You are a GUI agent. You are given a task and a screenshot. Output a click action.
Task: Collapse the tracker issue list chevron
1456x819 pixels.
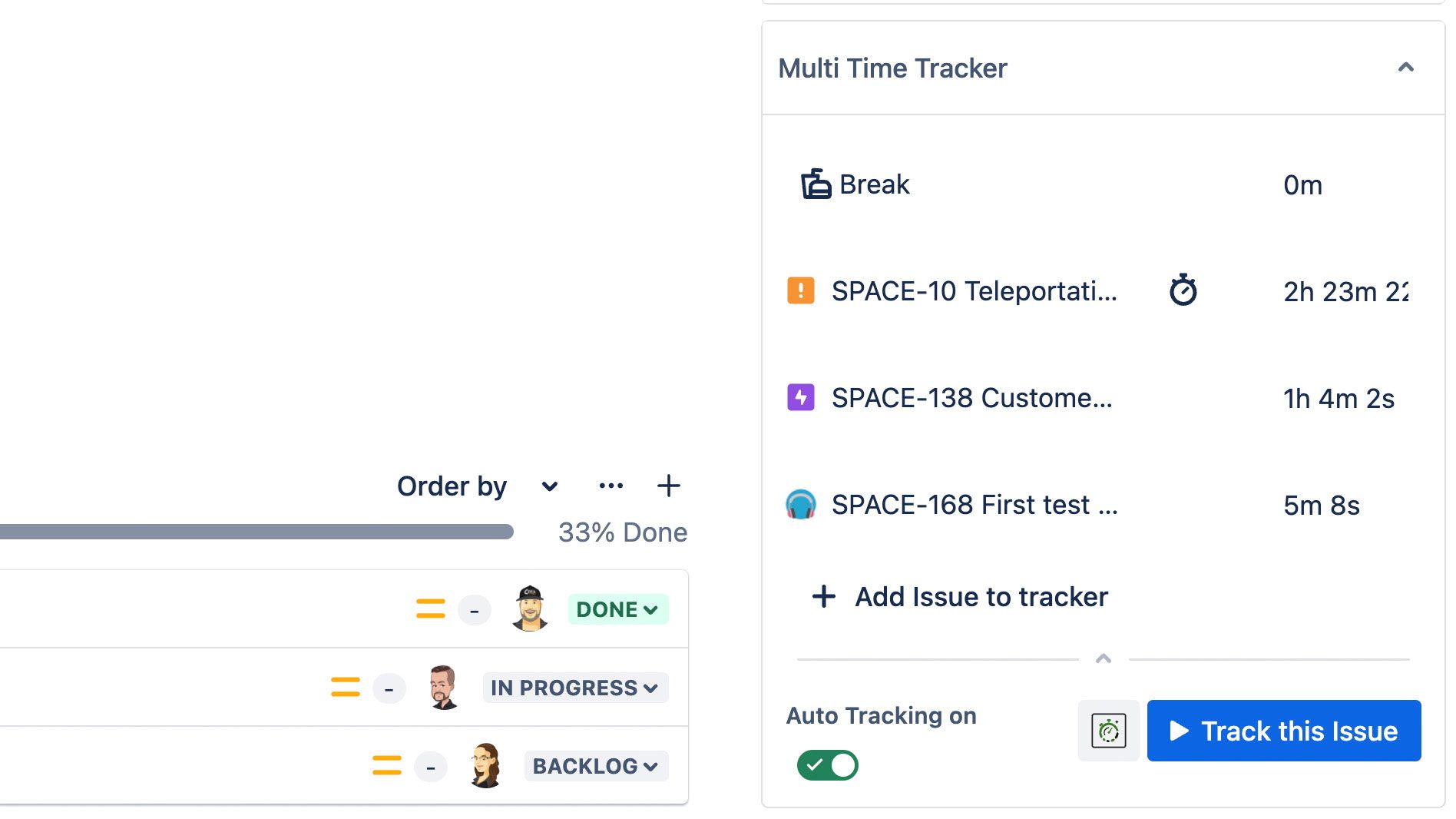coord(1103,658)
